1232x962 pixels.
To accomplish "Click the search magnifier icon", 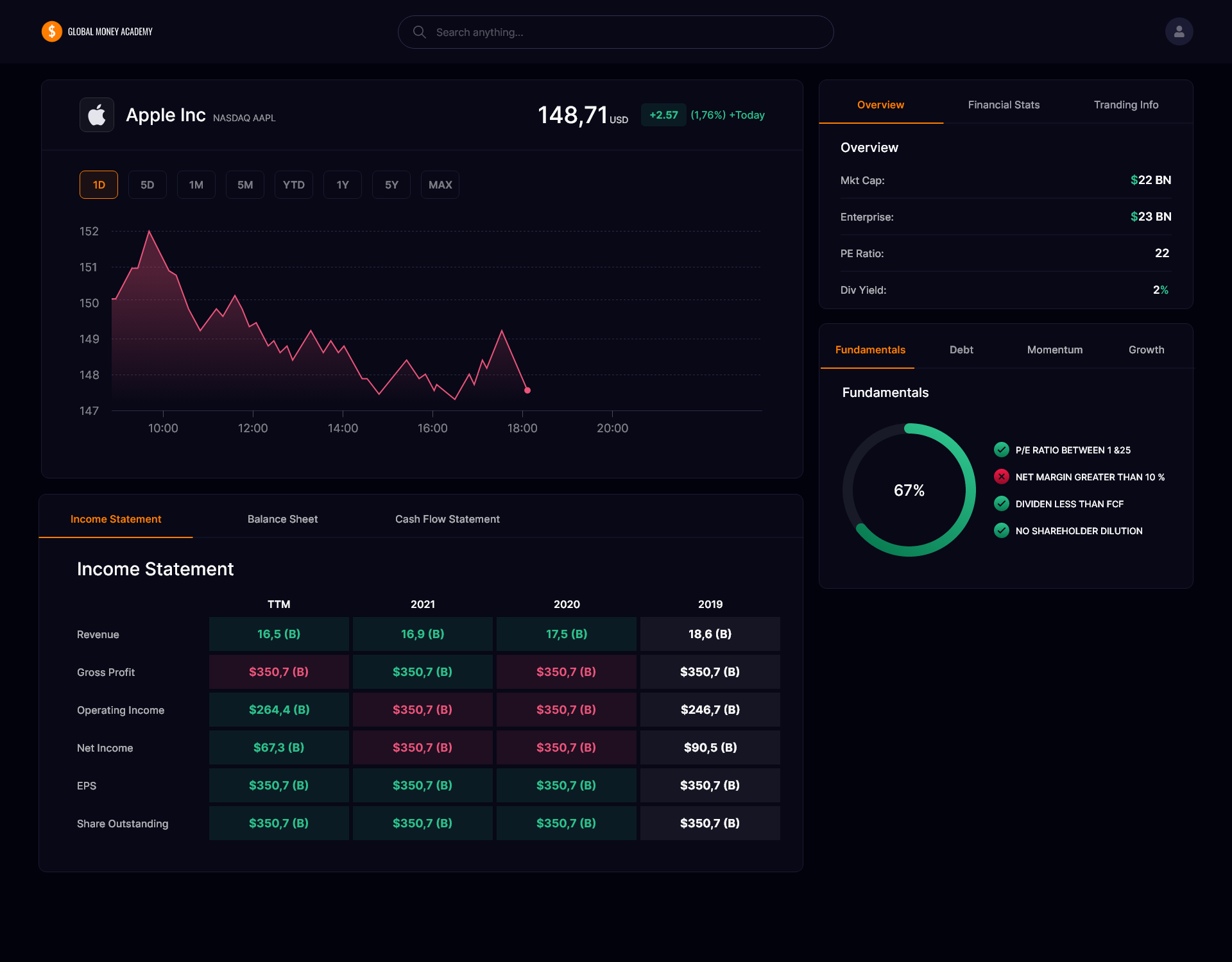I will (x=420, y=31).
